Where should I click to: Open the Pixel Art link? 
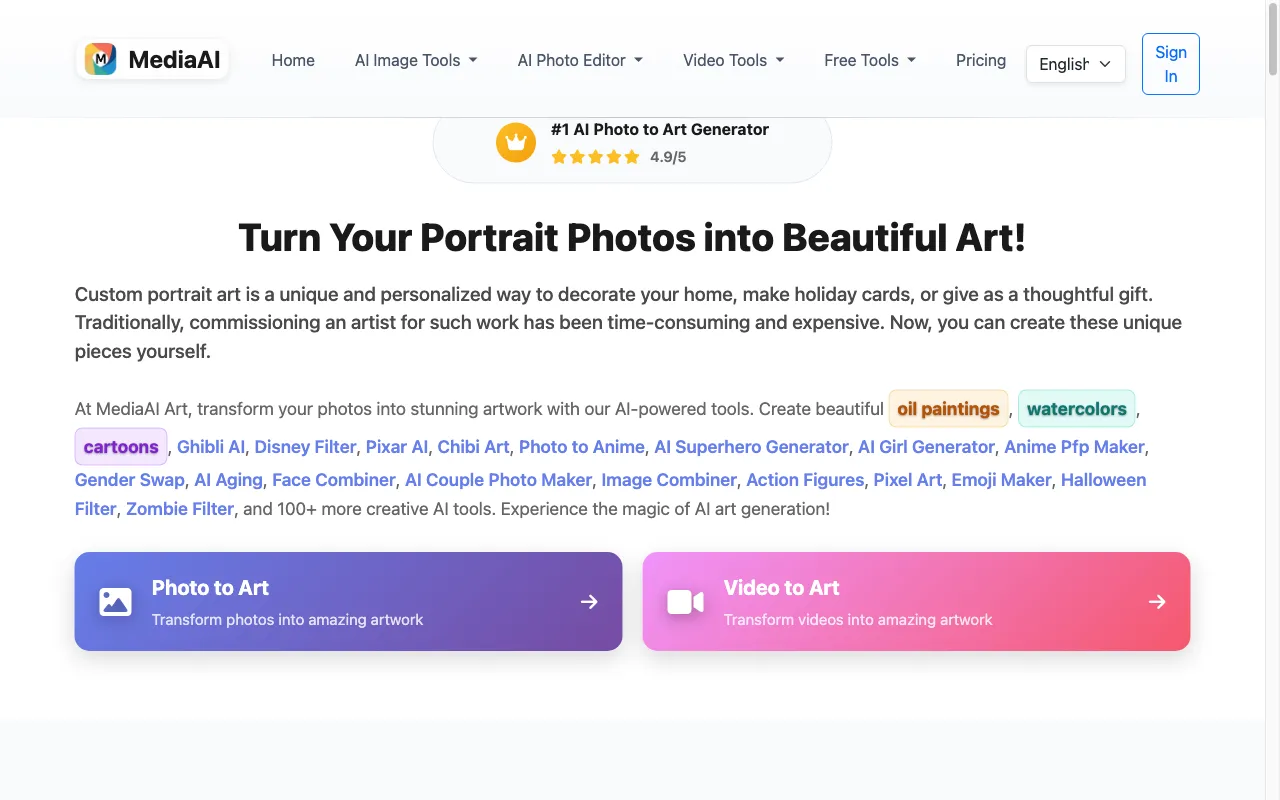pyautogui.click(x=908, y=480)
